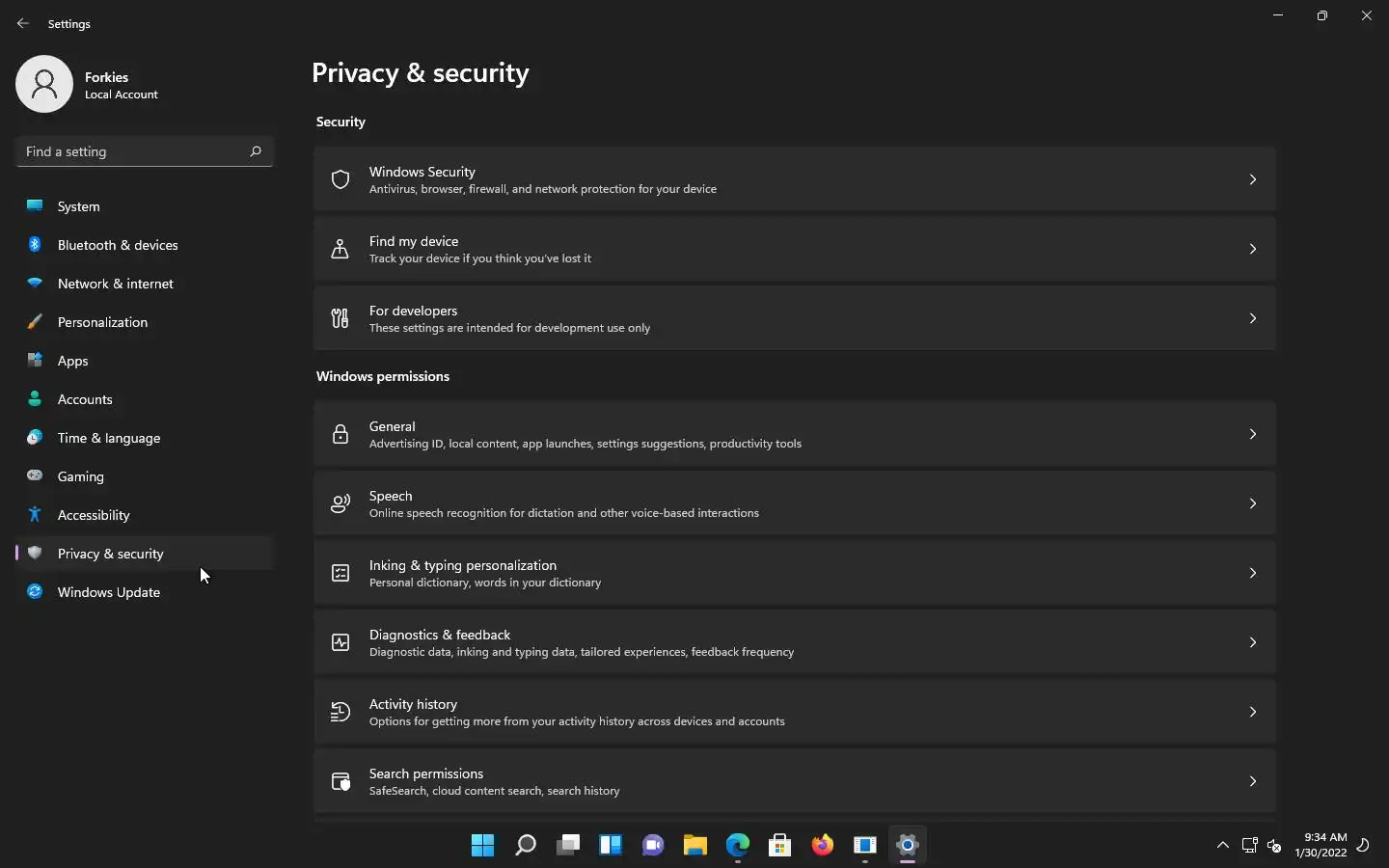Image resolution: width=1389 pixels, height=868 pixels.
Task: Click the For developers tools icon
Action: [340, 318]
